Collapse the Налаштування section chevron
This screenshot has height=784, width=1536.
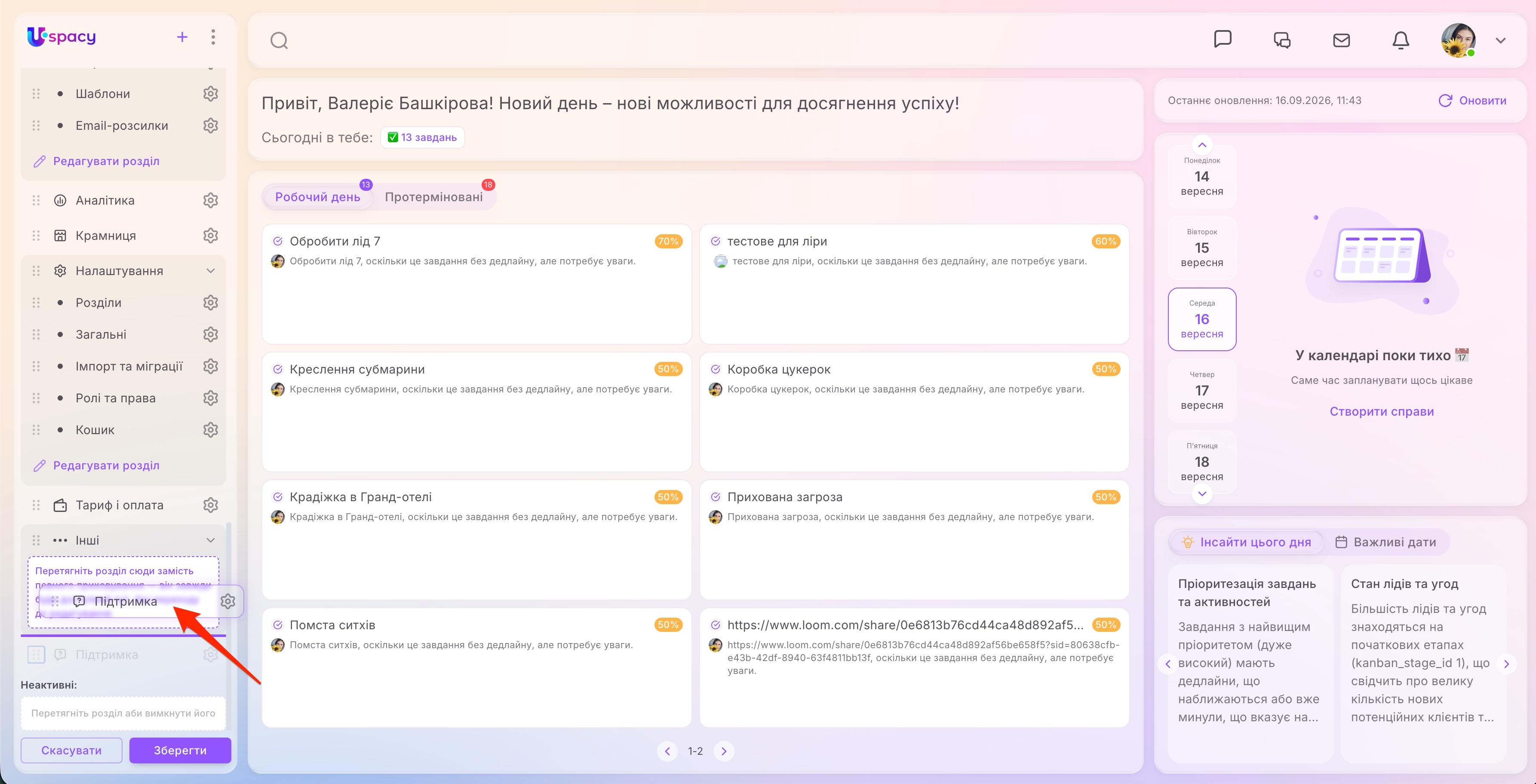(x=210, y=271)
